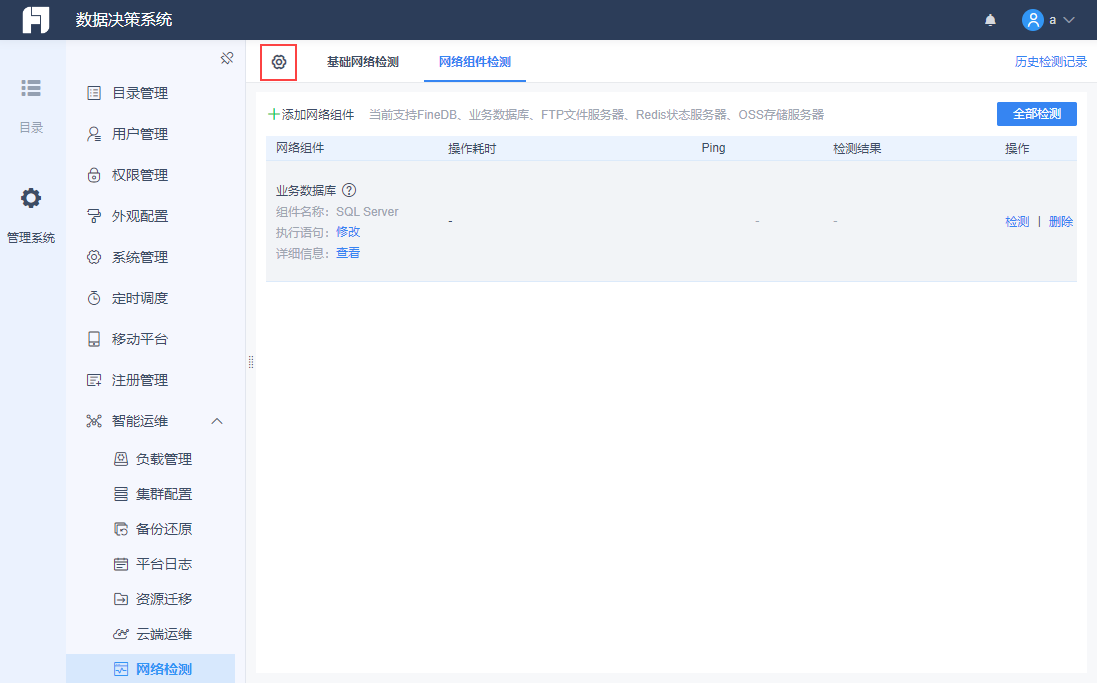The image size is (1097, 683).
Task: Click 添加网络组件 text
Action: point(318,115)
